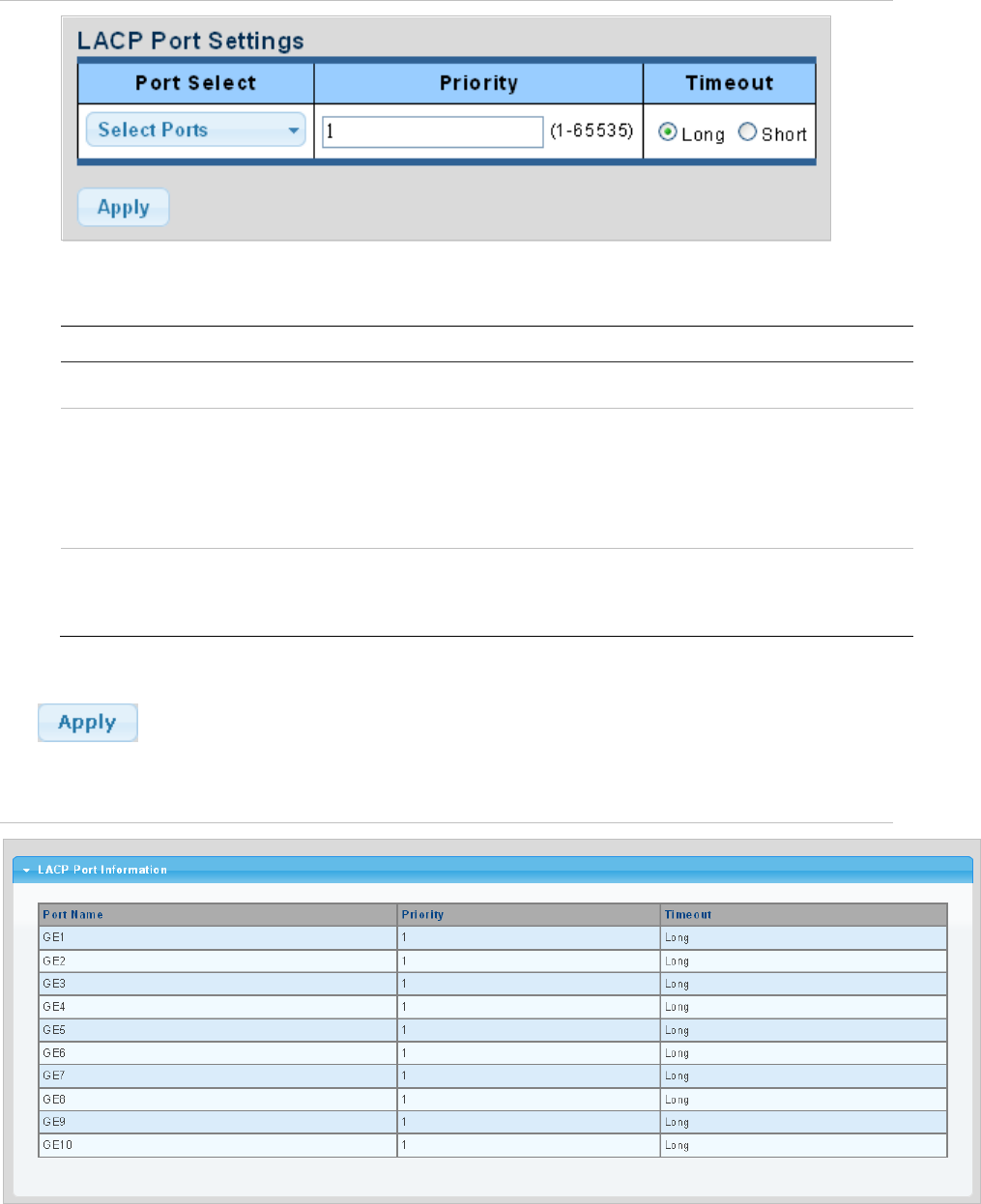Select the Long timeout radio button
Viewport: 981px width, 1204px height.
(668, 132)
